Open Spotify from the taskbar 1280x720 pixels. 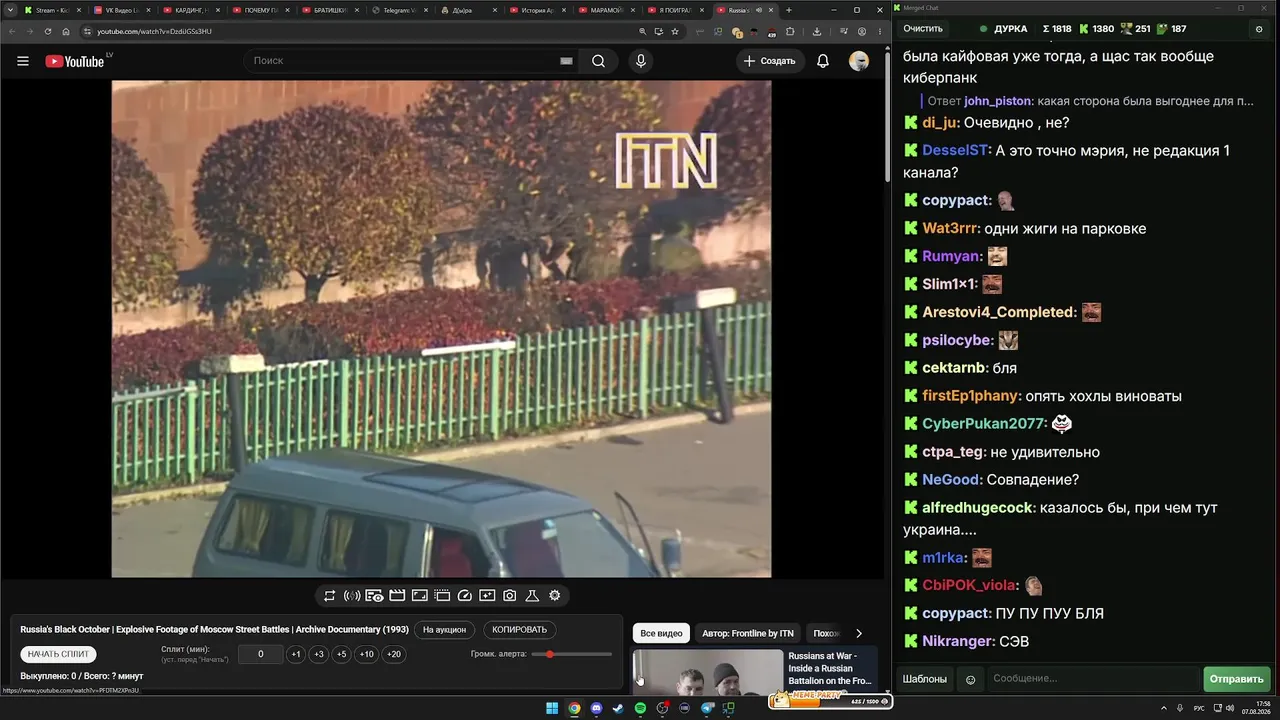(641, 709)
